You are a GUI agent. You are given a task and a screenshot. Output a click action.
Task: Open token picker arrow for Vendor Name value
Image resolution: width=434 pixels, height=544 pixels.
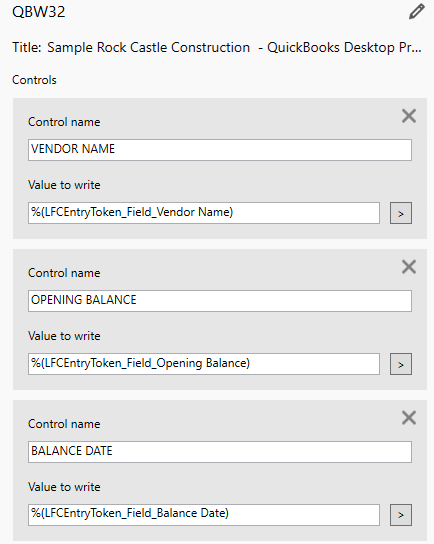pyautogui.click(x=401, y=213)
